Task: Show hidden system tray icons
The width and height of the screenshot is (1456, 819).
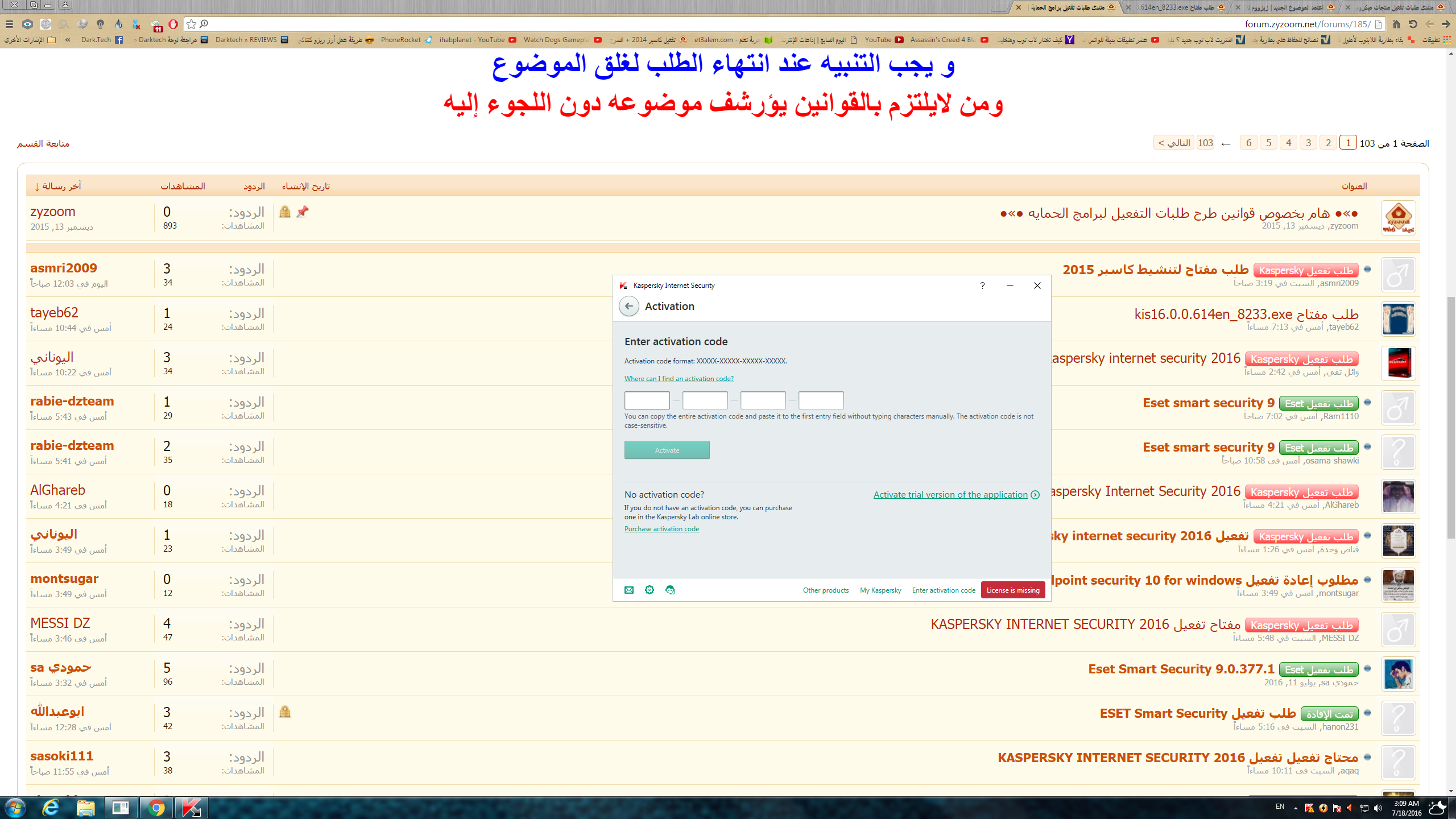Action: pos(1296,808)
